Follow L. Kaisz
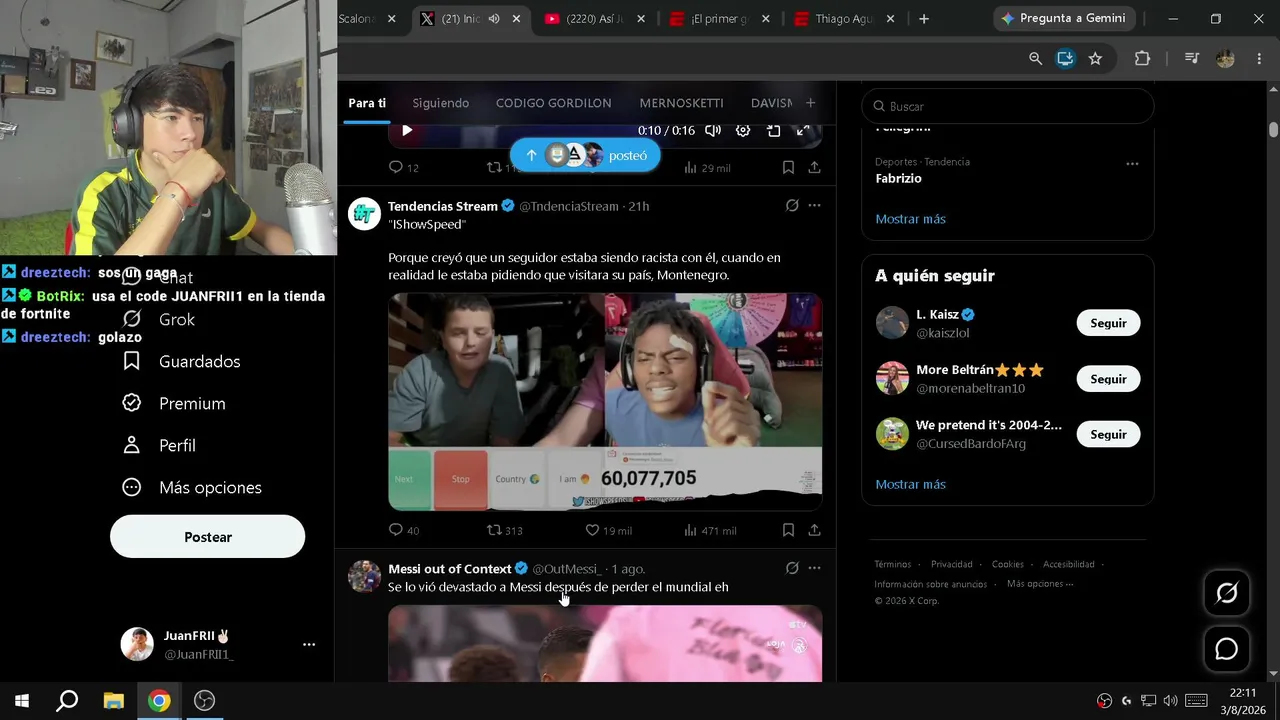1280x720 pixels. click(x=1108, y=323)
